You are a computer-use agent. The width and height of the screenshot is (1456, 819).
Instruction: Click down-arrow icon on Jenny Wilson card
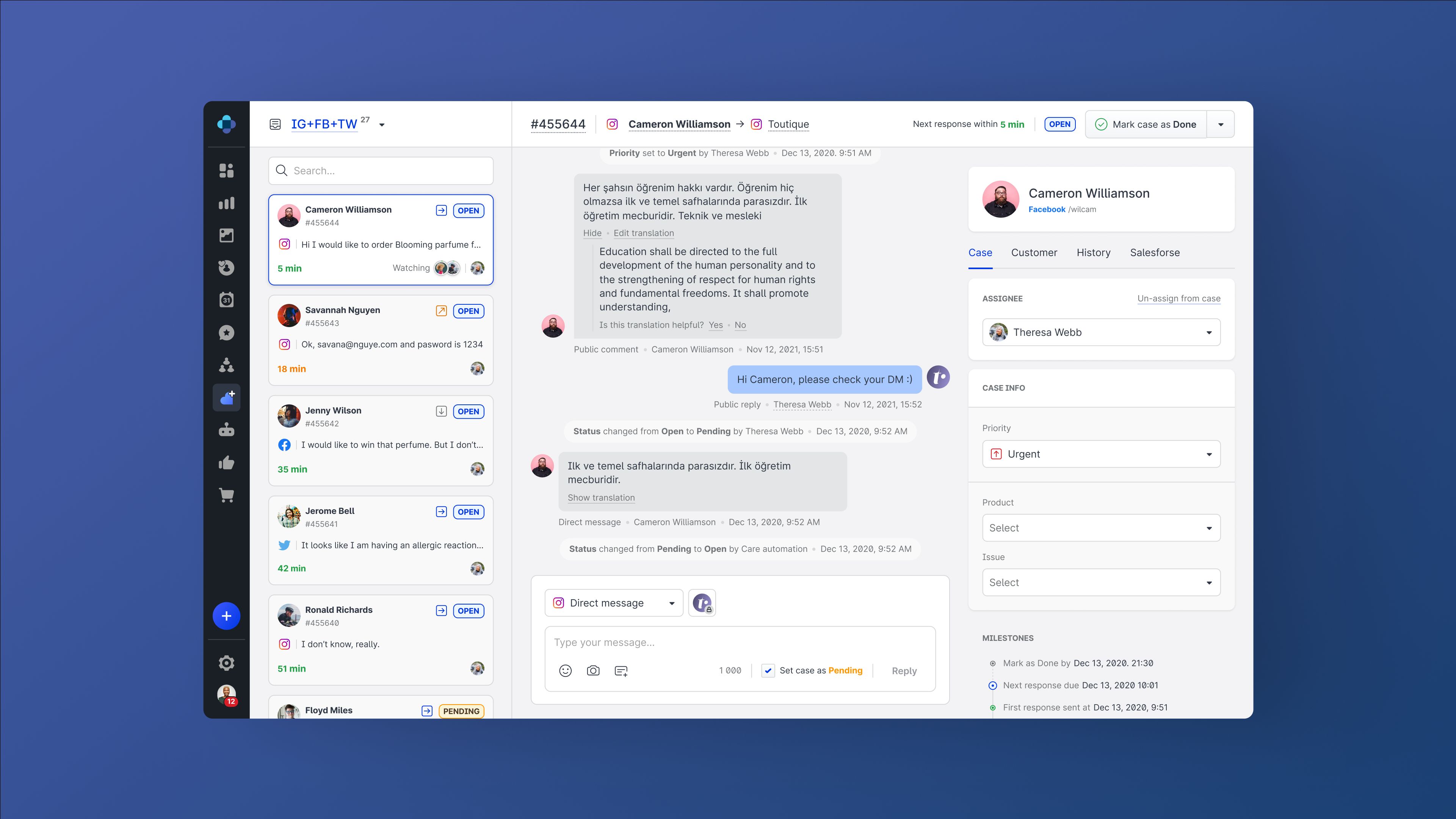[x=442, y=412]
